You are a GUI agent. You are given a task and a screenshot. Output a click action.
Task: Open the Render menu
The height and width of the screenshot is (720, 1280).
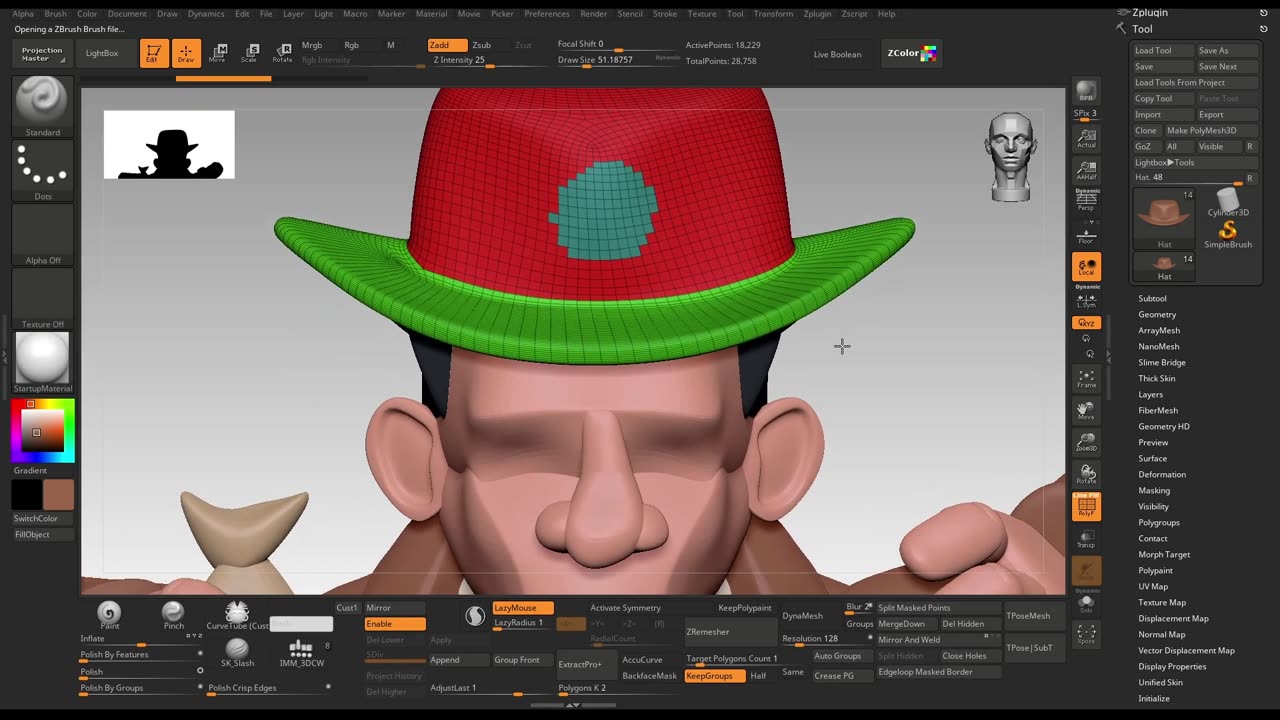click(593, 14)
